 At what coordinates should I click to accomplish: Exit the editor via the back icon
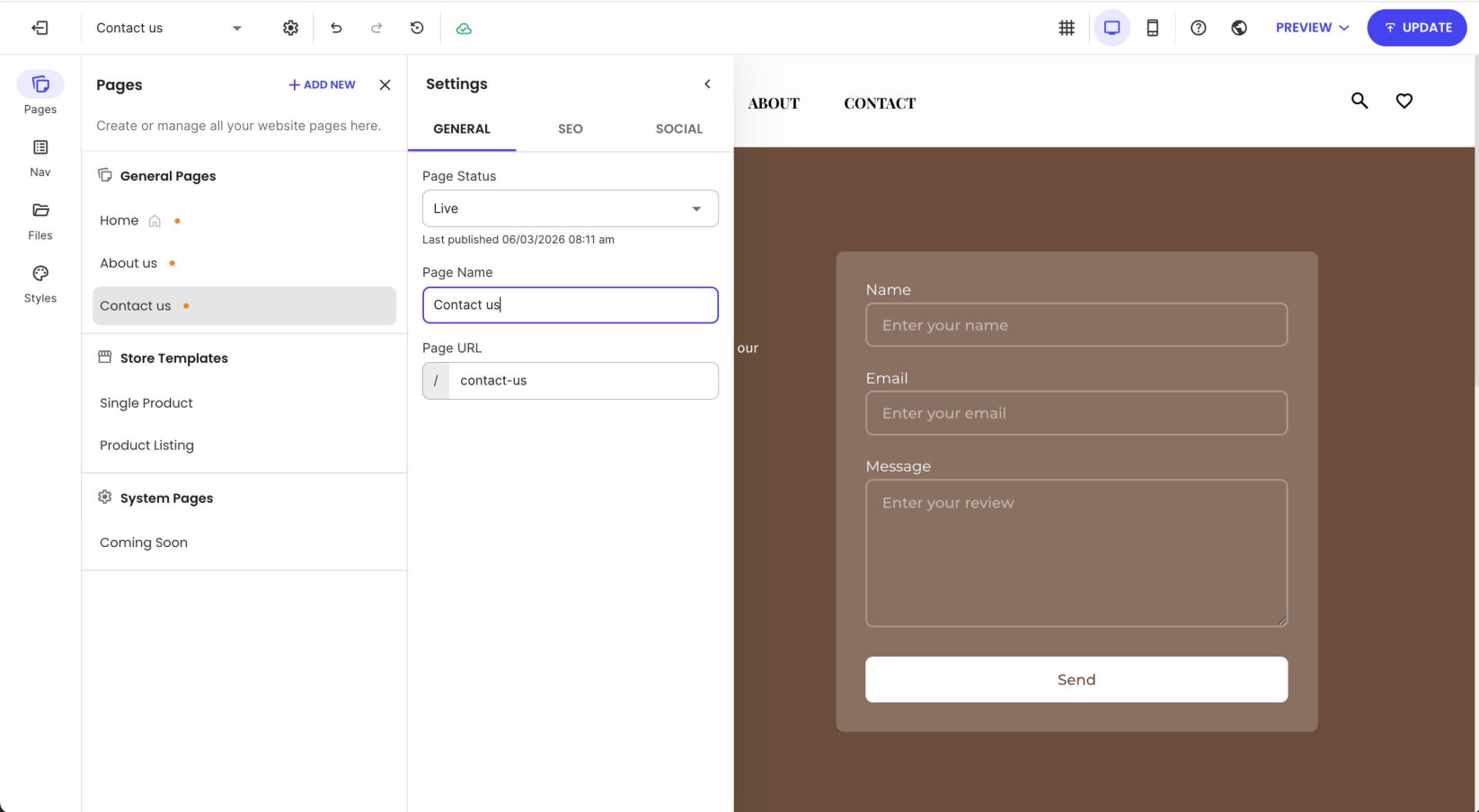[40, 28]
